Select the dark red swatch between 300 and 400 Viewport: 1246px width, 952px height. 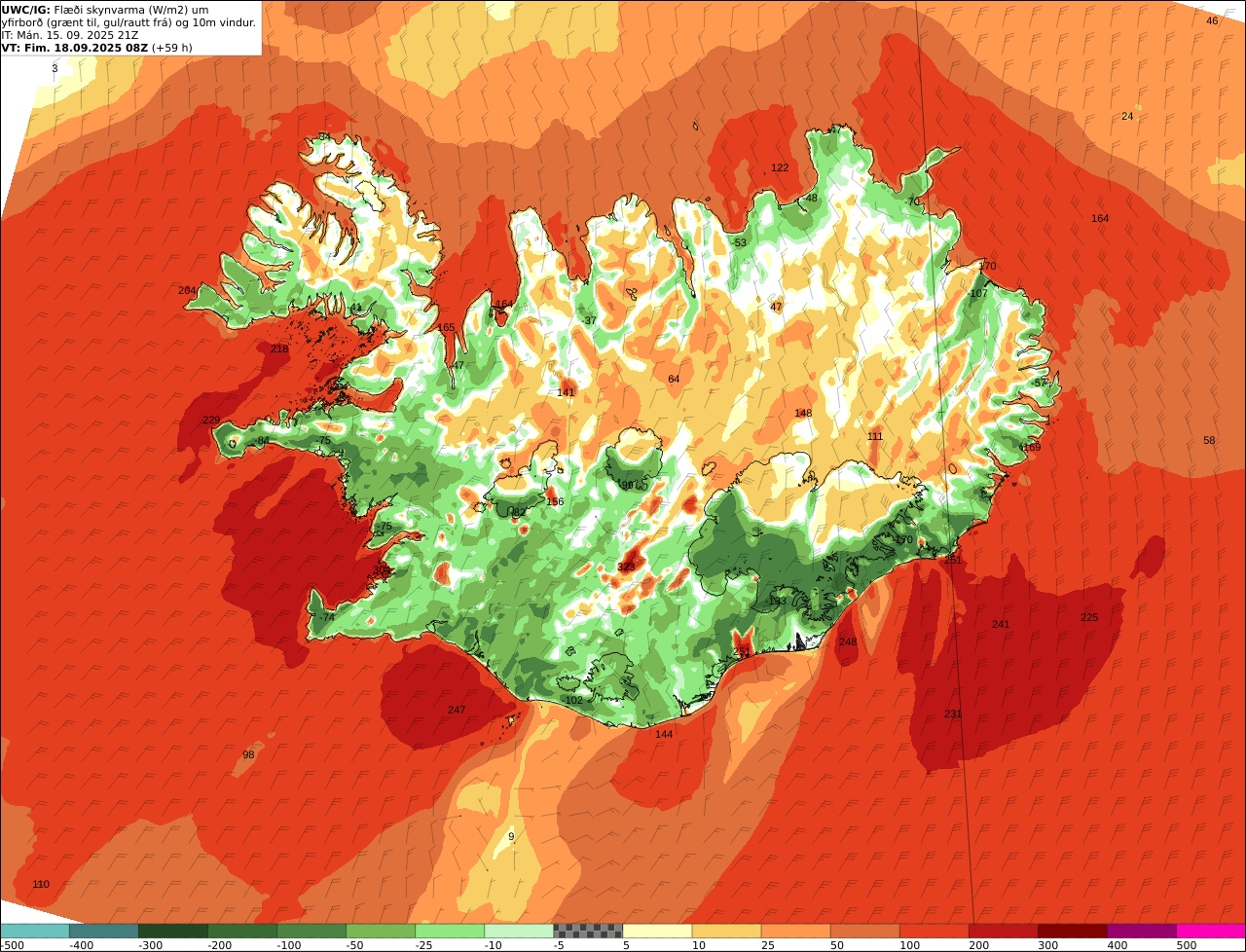pyautogui.click(x=1072, y=931)
